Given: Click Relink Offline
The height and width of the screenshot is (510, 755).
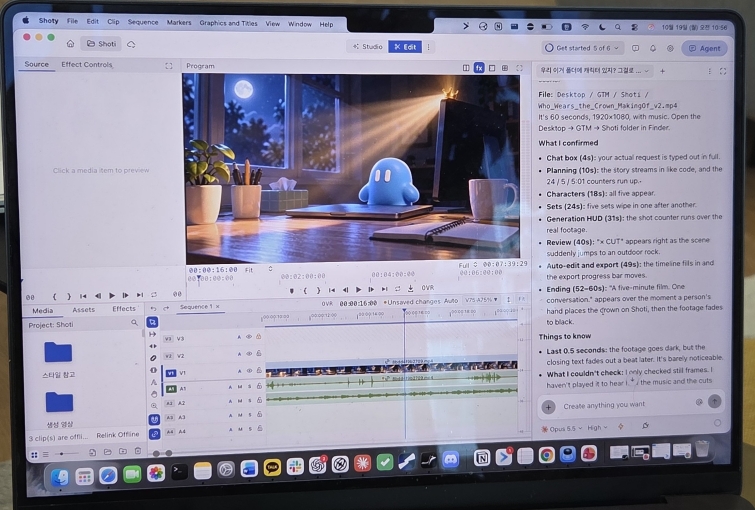Looking at the screenshot, I should pos(117,435).
